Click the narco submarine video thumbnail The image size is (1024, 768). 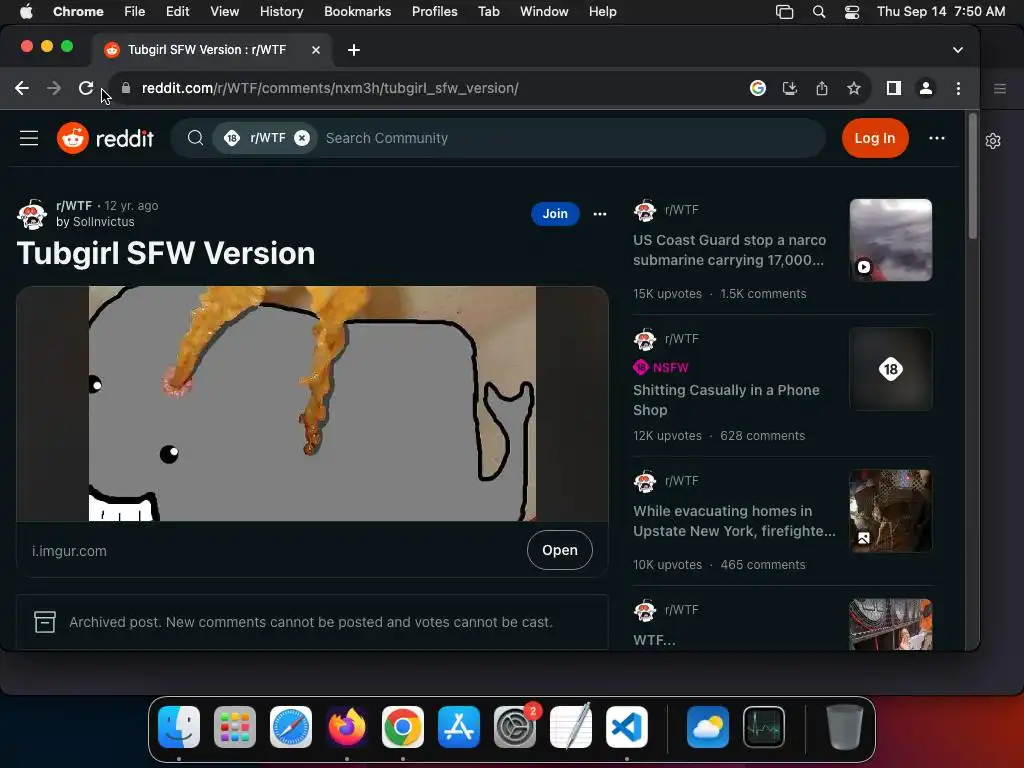890,240
